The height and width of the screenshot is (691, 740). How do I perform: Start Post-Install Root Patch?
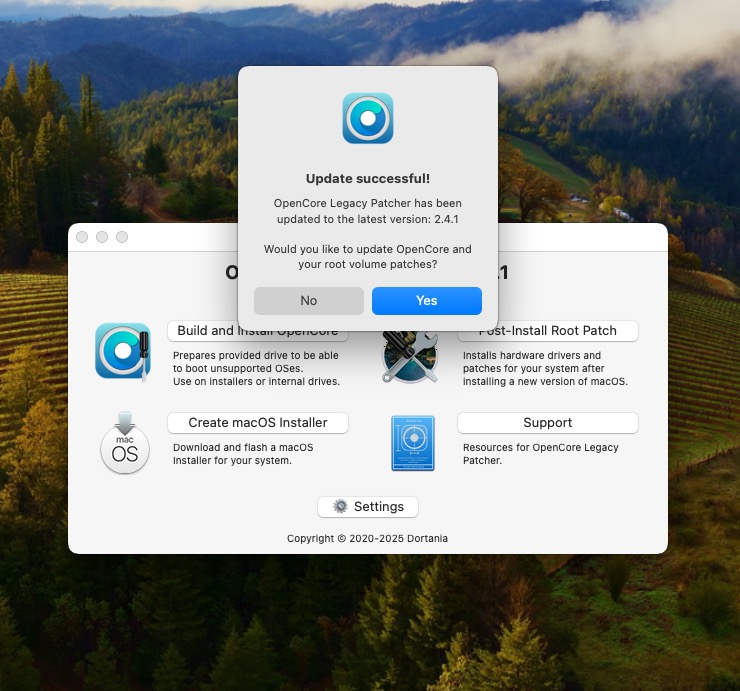[x=548, y=331]
